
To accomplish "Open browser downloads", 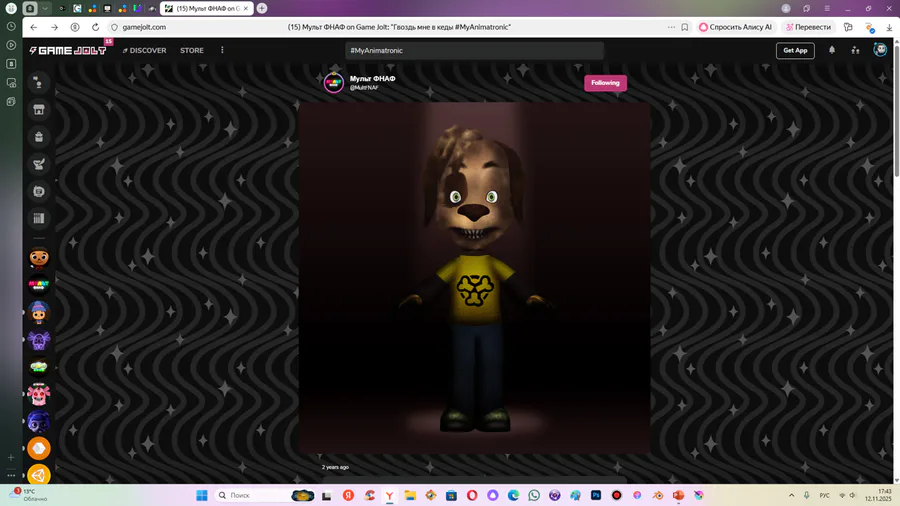I will coord(889,27).
